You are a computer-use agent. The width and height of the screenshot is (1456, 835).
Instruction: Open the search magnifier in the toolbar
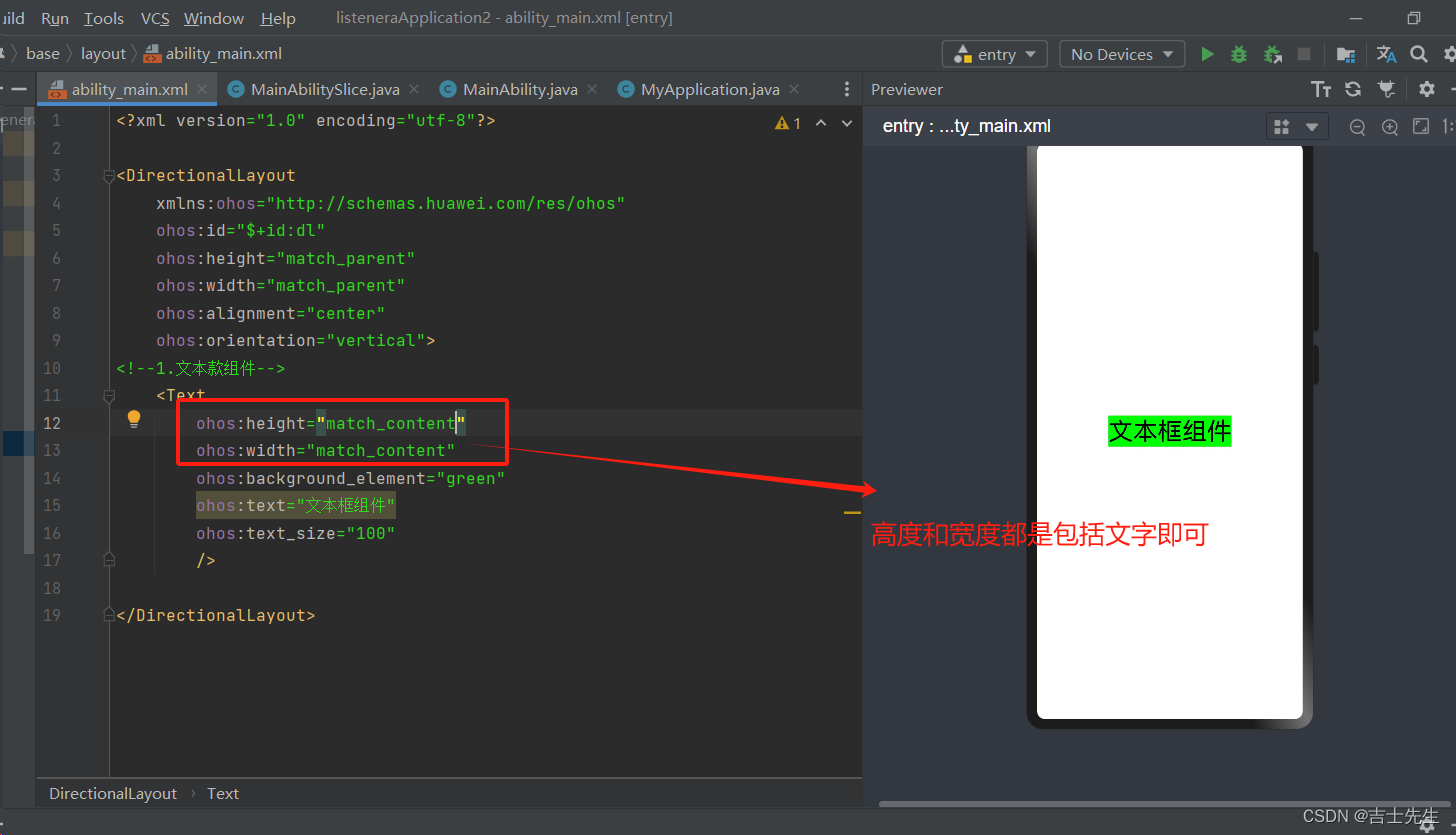(1418, 54)
